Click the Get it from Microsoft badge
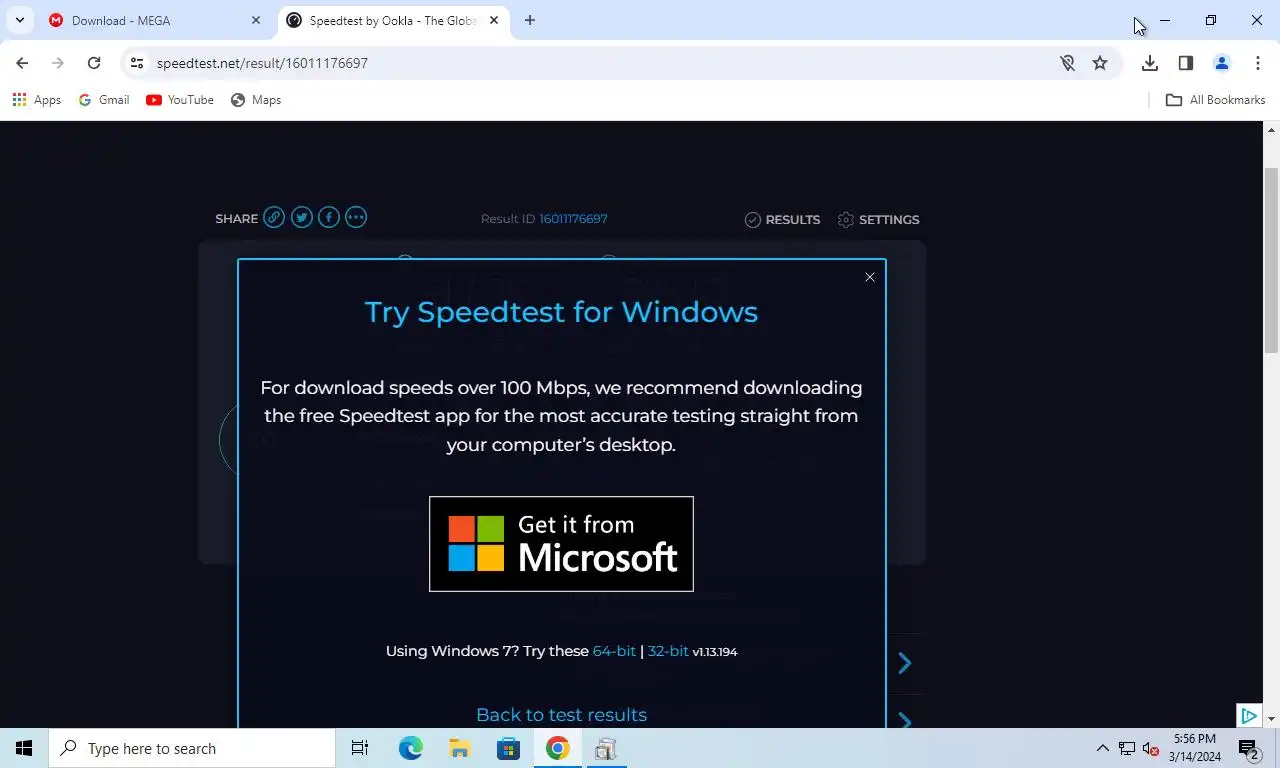The image size is (1280, 768). 561,544
